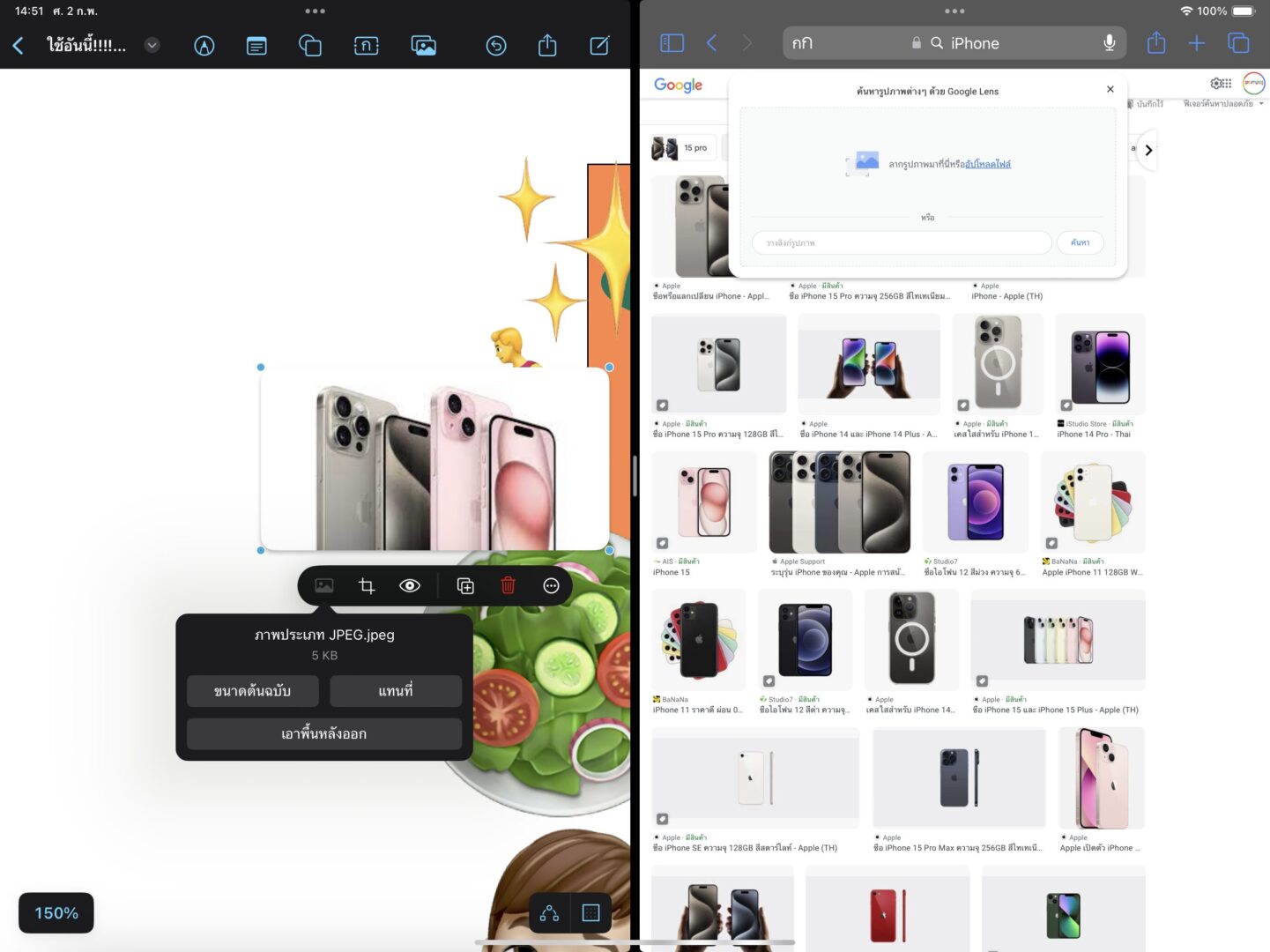Click the iPhone - Apple (TH) caption
The image size is (1270, 952).
point(1006,296)
